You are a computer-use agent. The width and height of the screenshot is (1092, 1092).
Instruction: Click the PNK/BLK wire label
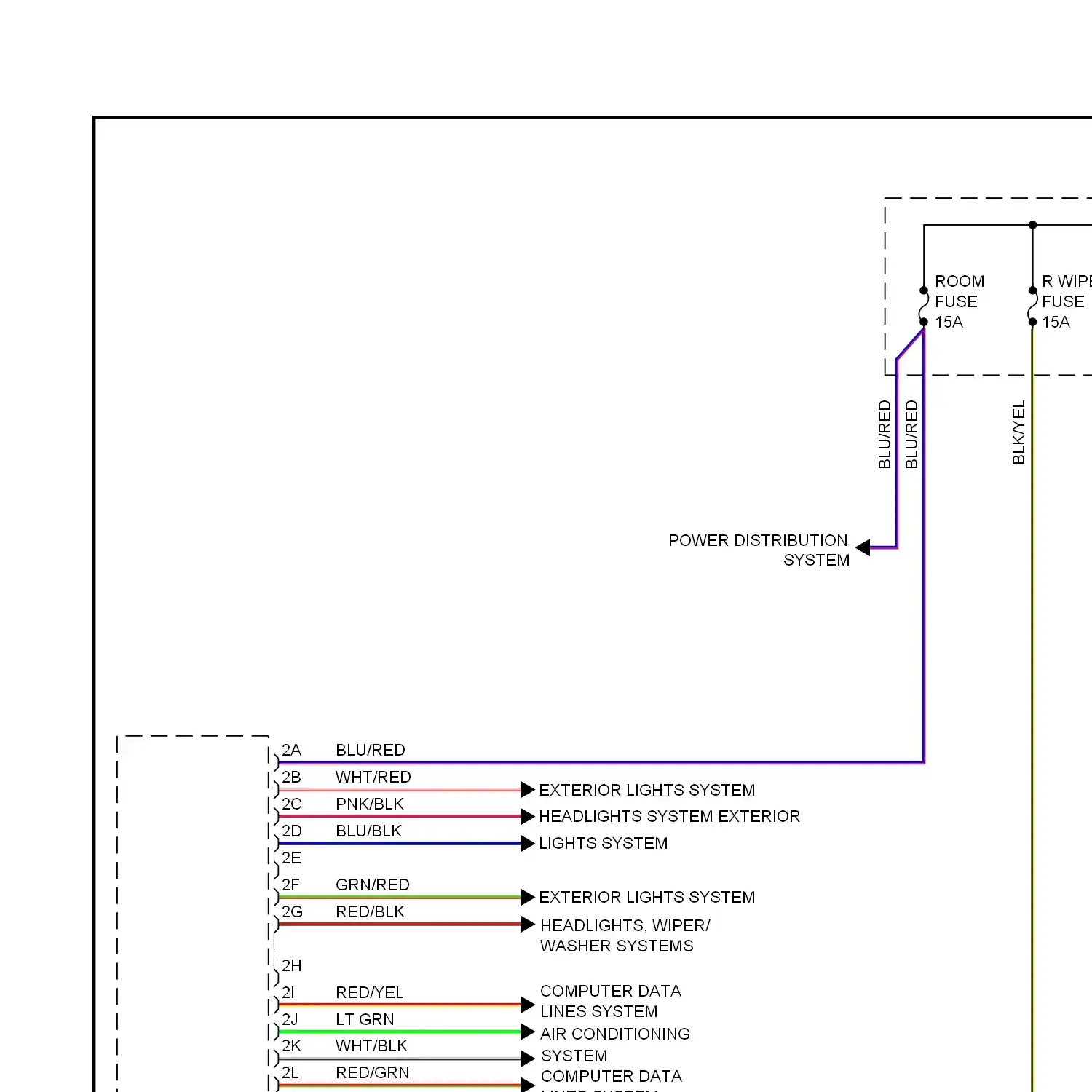tap(370, 804)
